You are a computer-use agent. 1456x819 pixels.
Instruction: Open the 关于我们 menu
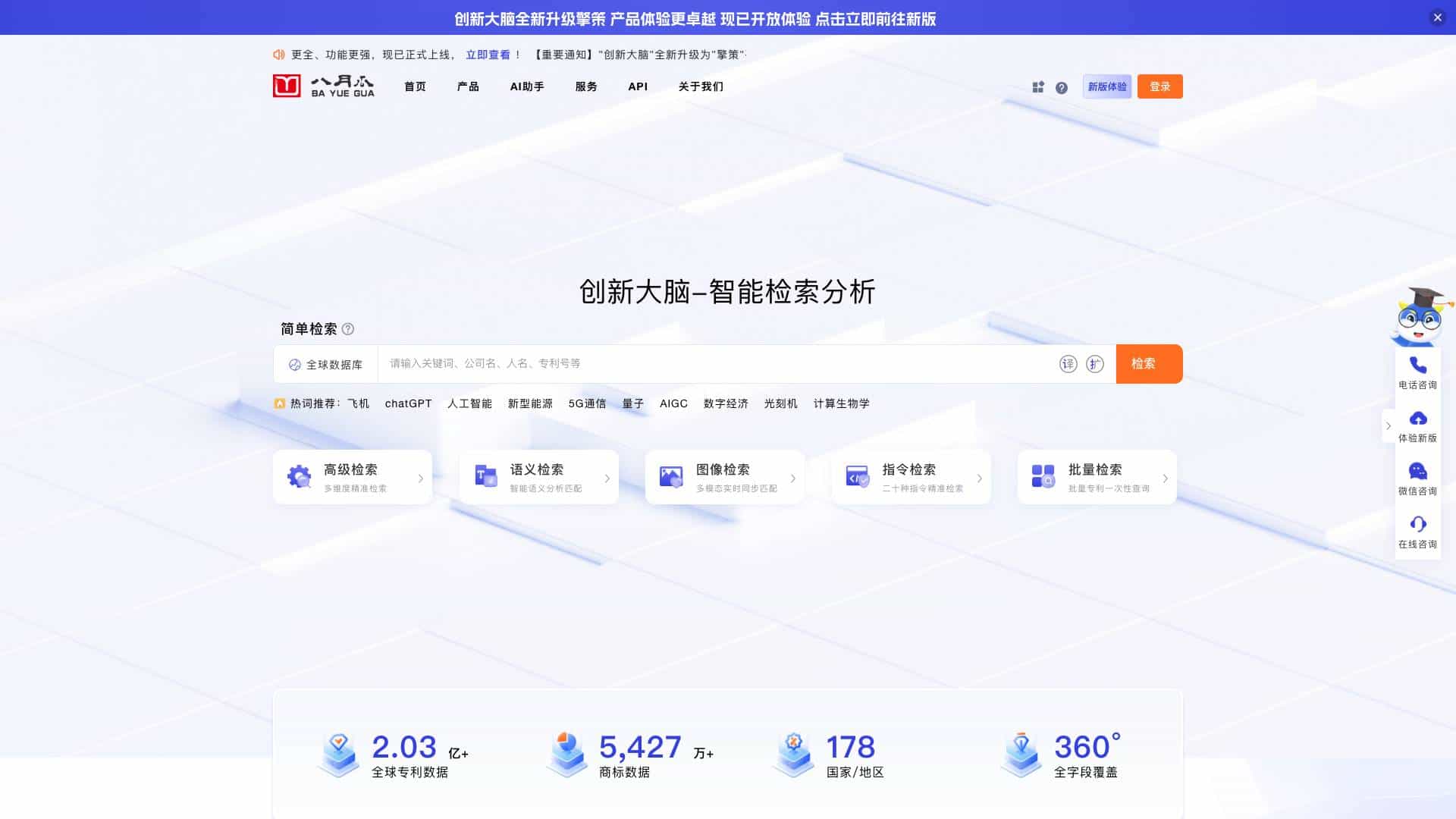[x=701, y=86]
